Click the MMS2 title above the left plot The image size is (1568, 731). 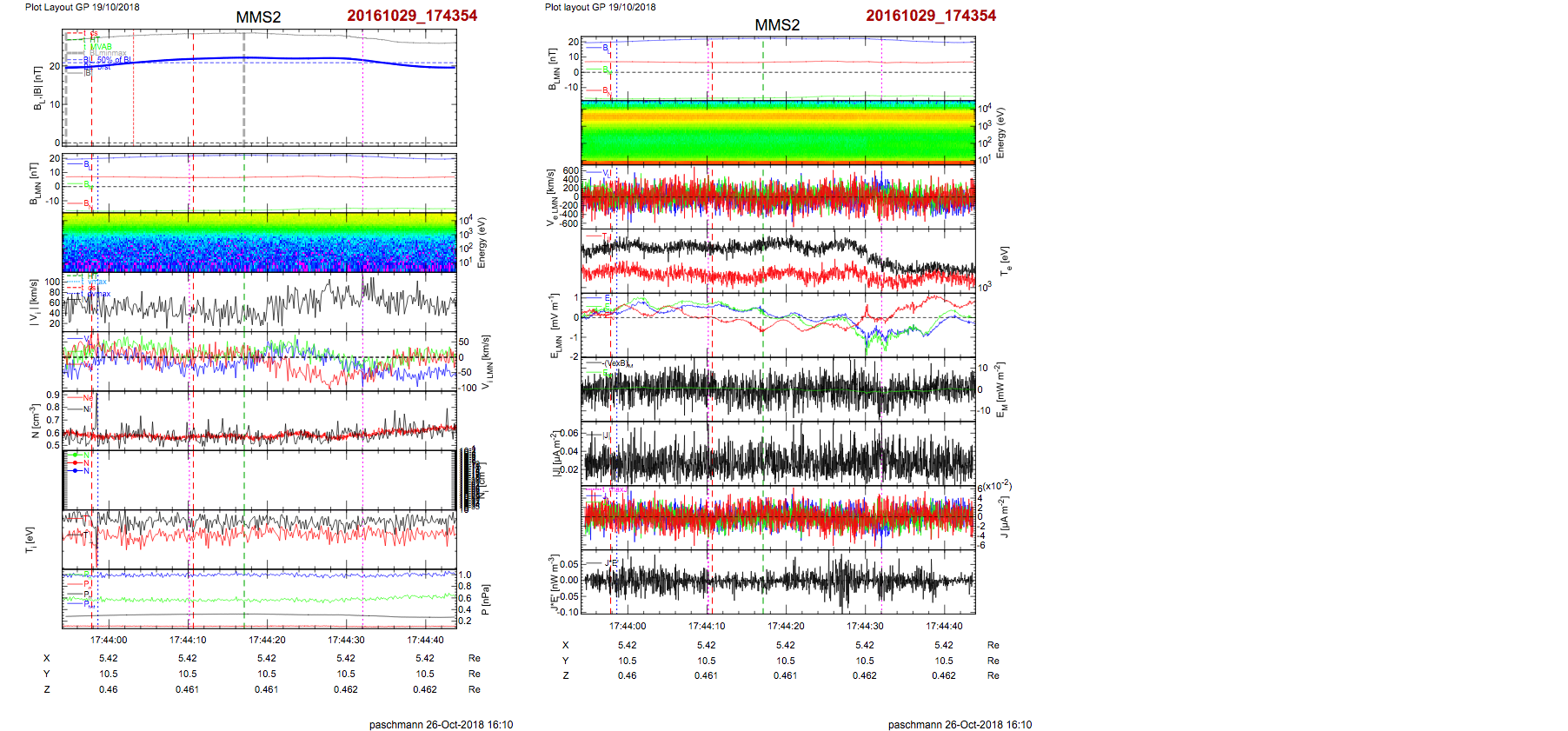pyautogui.click(x=258, y=17)
